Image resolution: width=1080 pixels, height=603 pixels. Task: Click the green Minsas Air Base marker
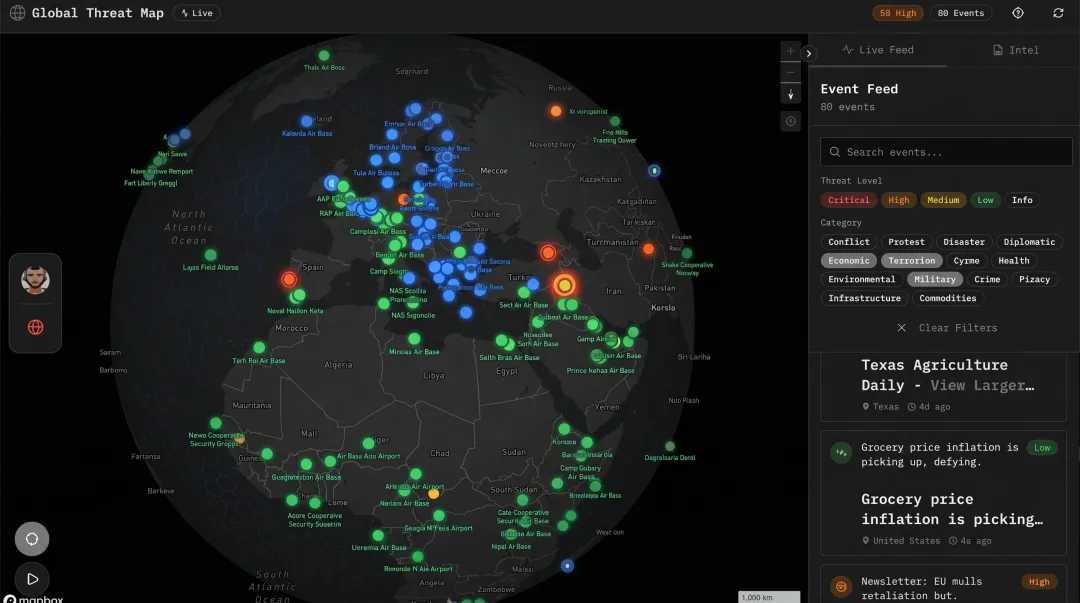point(414,338)
